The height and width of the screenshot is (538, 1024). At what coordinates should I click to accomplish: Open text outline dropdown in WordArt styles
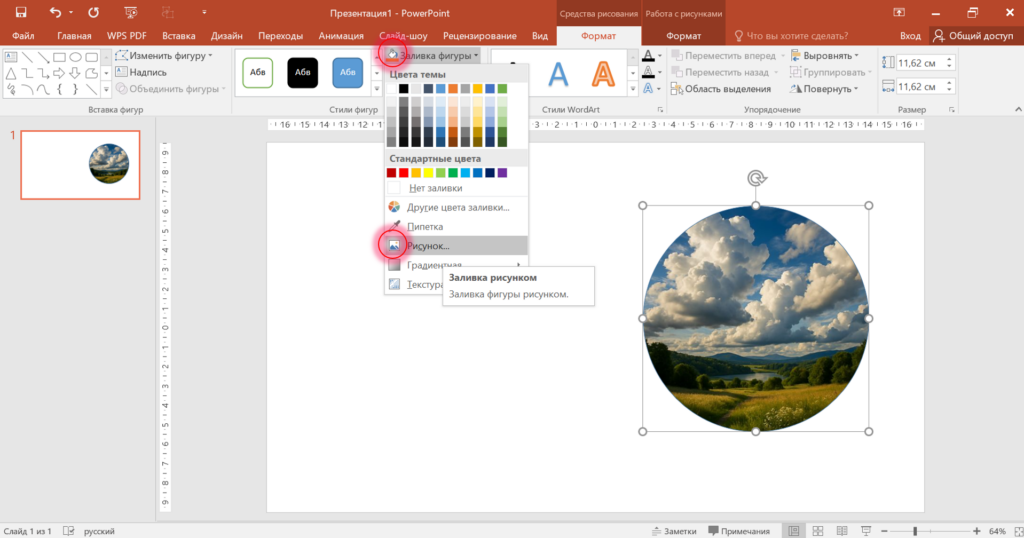(660, 72)
